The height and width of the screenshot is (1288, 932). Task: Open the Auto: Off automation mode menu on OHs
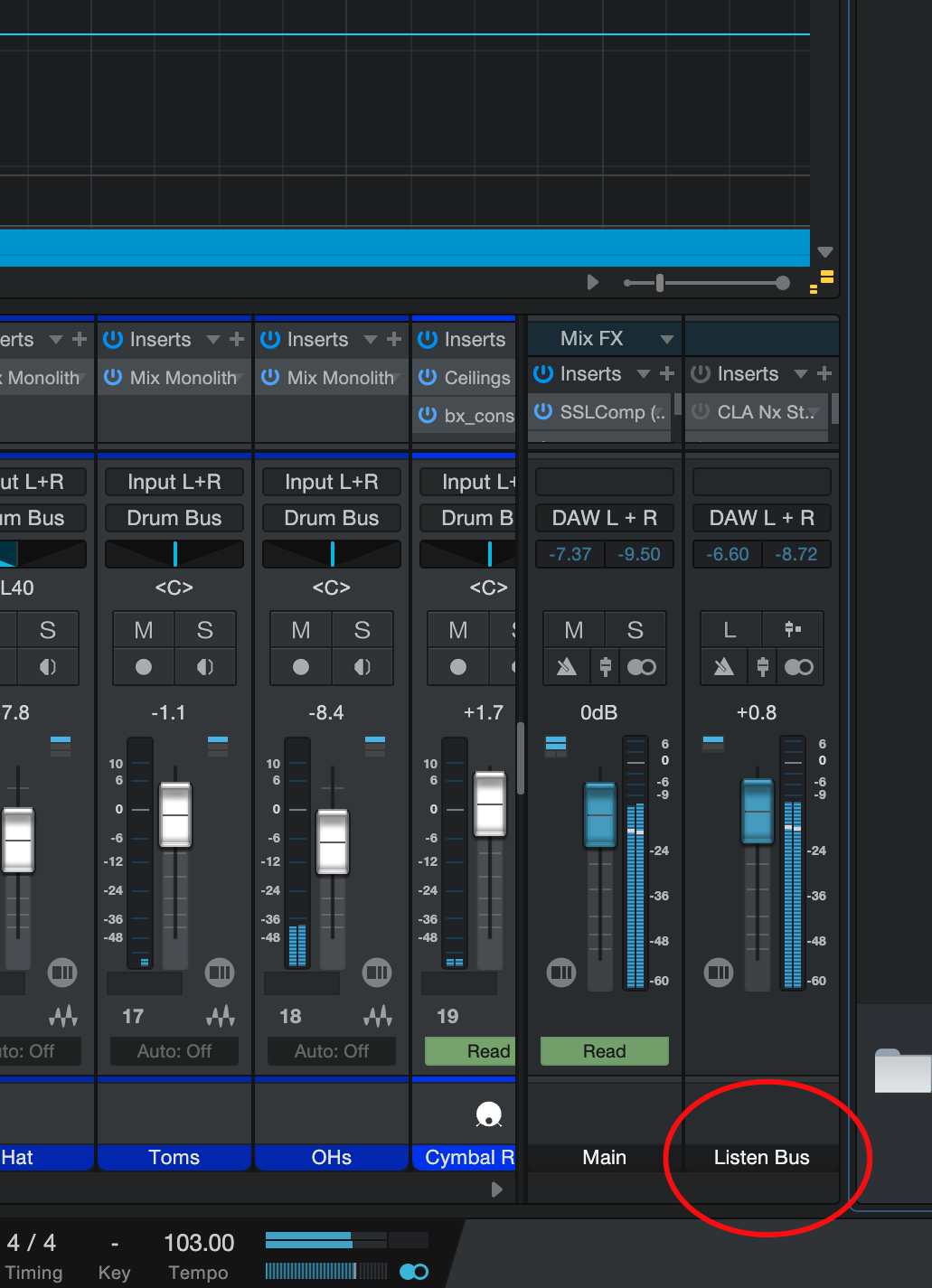331,1051
